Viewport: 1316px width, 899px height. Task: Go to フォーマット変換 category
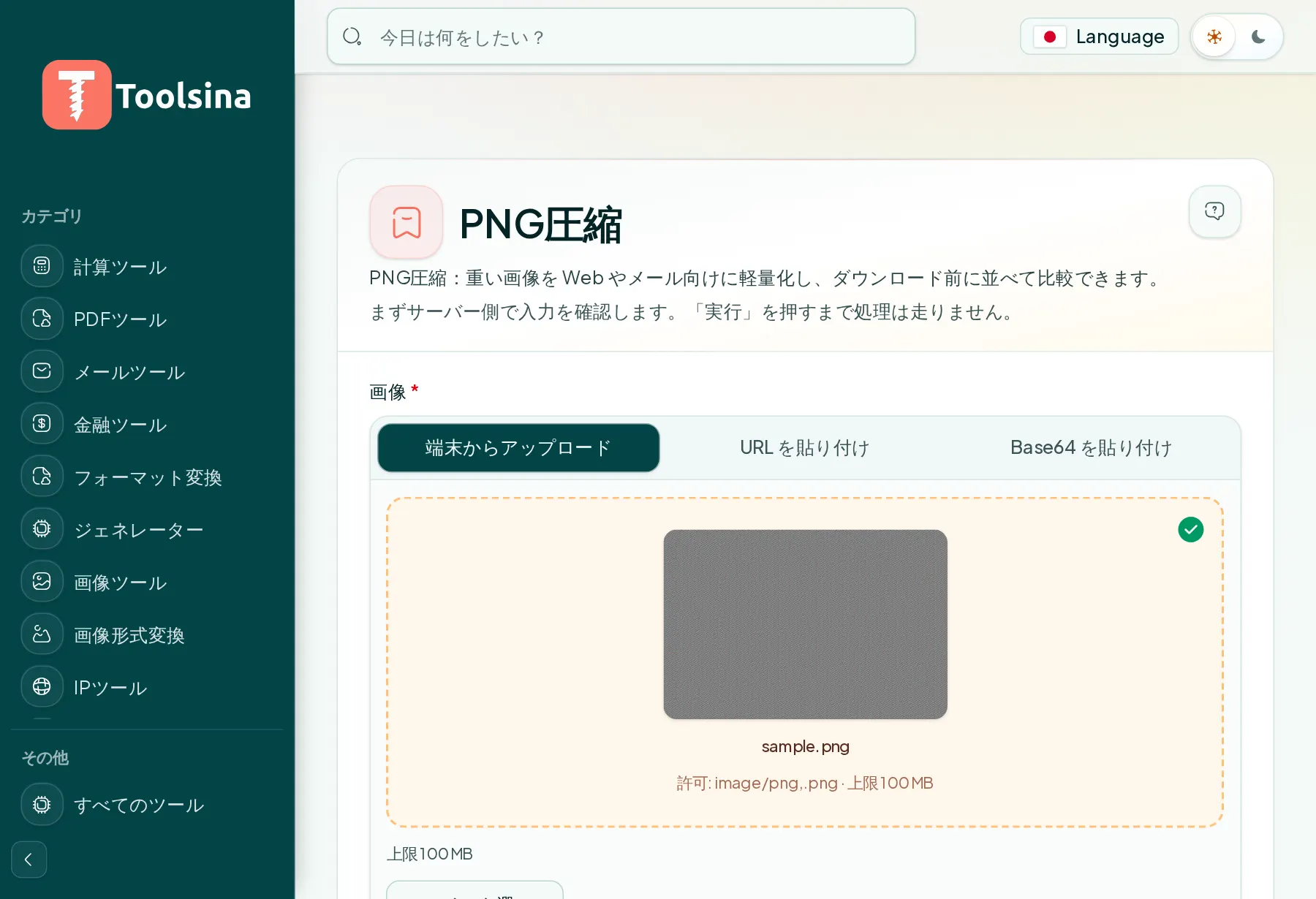[x=148, y=477]
